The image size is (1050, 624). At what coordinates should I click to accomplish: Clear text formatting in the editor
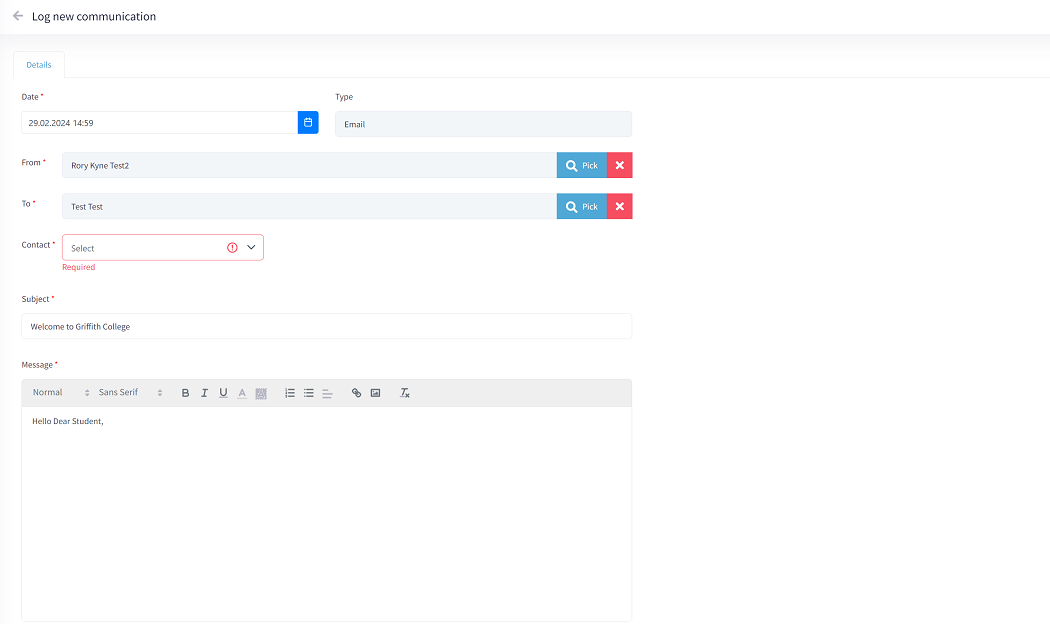pyautogui.click(x=404, y=393)
